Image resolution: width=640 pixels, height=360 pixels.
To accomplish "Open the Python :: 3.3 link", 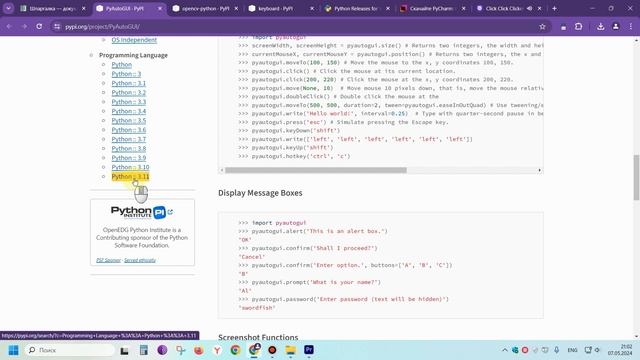I will (x=129, y=102).
